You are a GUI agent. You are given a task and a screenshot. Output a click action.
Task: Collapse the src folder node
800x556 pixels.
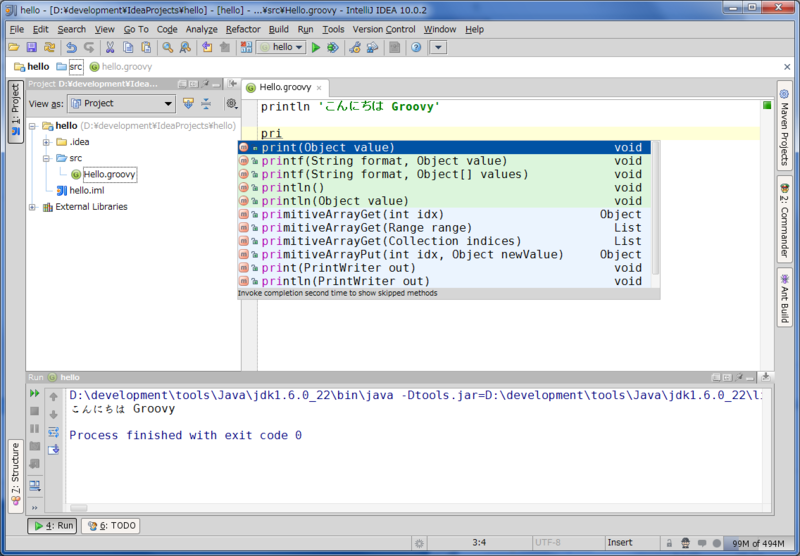coord(46,158)
